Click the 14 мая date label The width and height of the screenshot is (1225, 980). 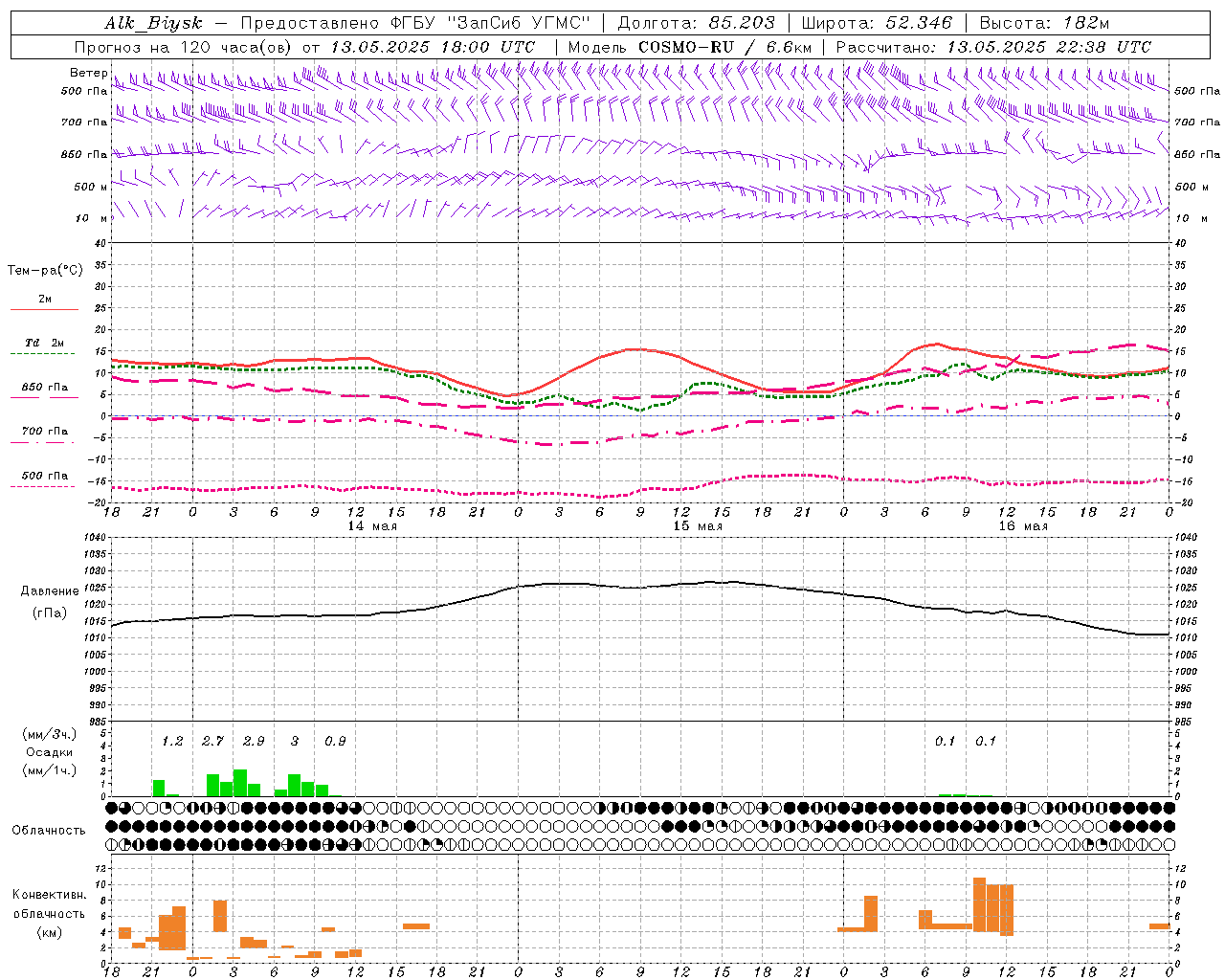(x=372, y=526)
